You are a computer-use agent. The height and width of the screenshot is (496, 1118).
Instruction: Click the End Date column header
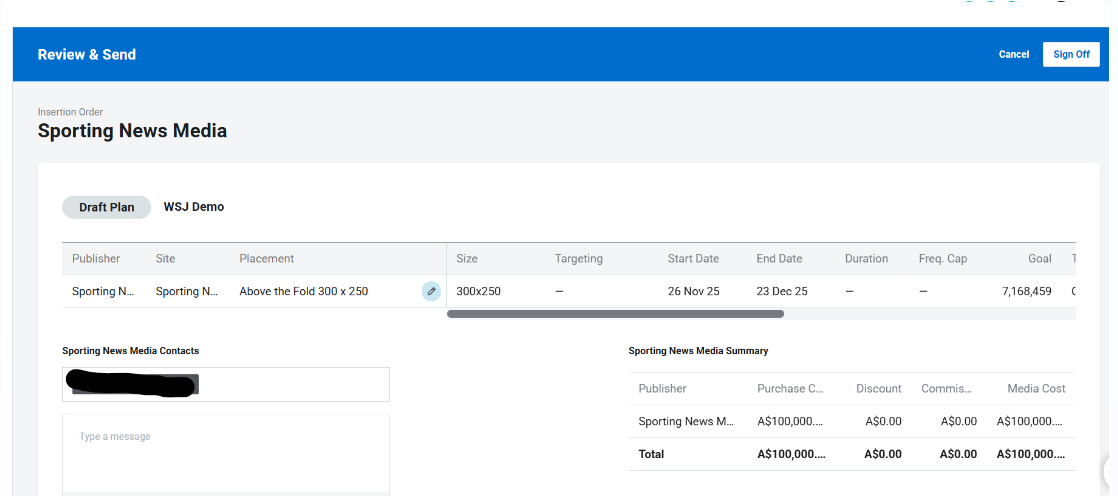779,258
